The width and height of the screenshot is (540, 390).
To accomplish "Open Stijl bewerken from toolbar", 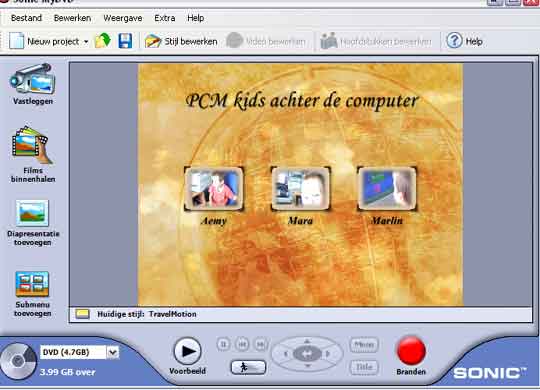I will tap(181, 41).
